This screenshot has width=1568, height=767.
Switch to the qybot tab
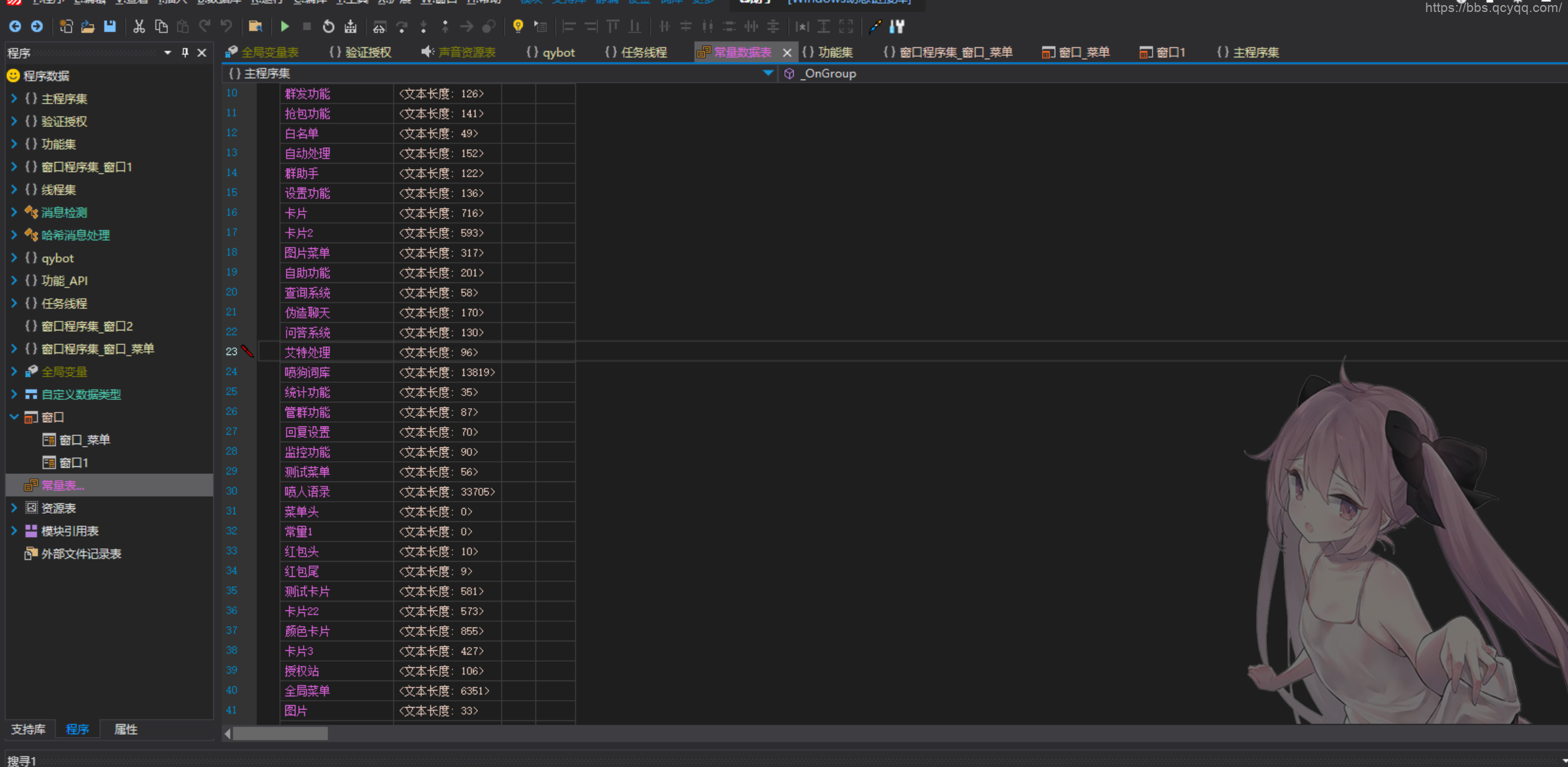(550, 52)
